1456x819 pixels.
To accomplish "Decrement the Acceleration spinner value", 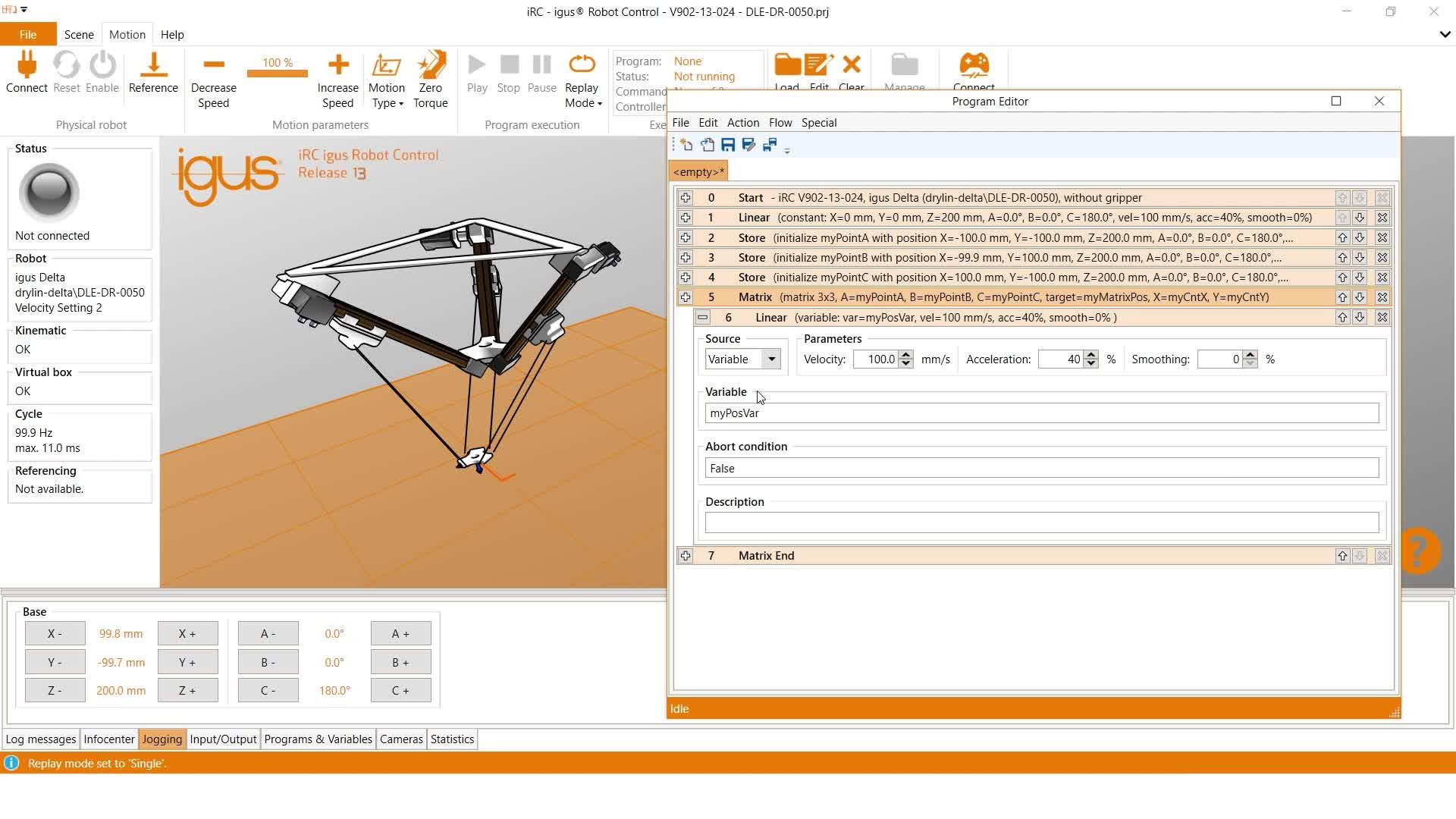I will click(x=1091, y=364).
